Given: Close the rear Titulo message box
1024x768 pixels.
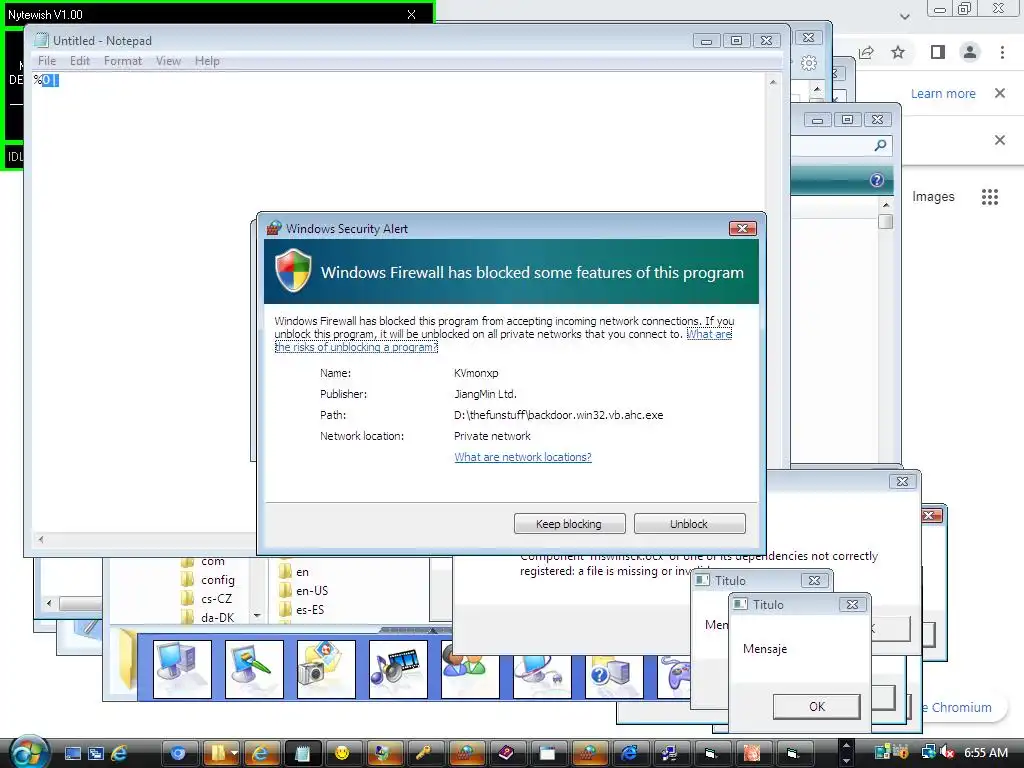Looking at the screenshot, I should pyautogui.click(x=814, y=581).
